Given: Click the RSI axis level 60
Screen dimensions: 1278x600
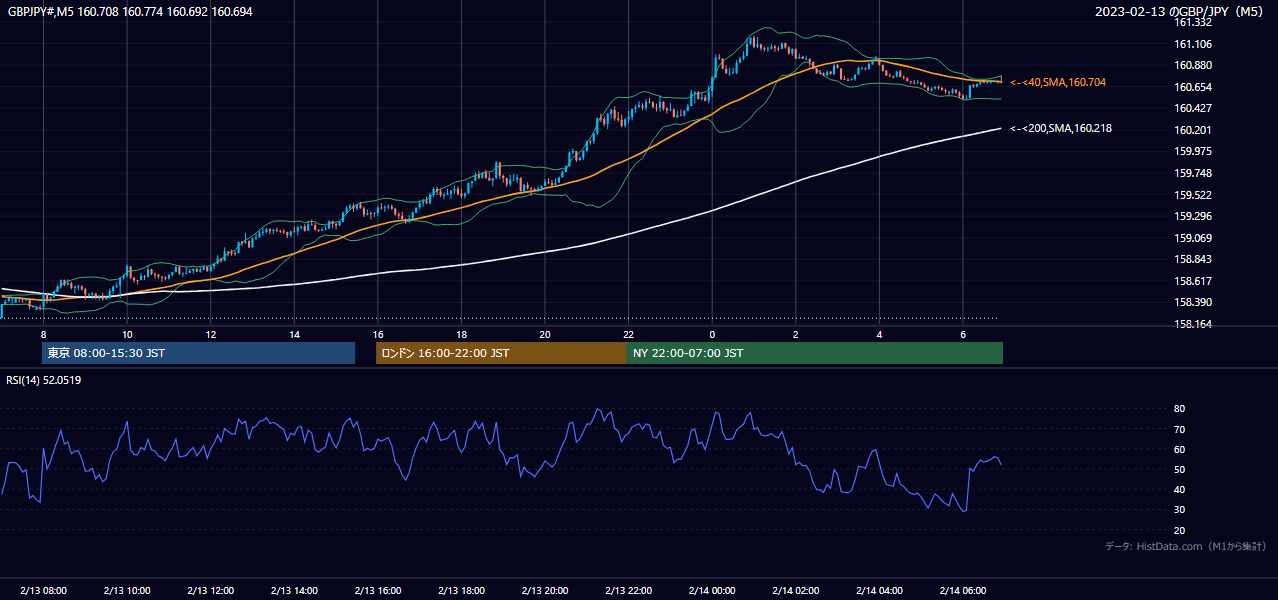Looking at the screenshot, I should [x=1180, y=449].
